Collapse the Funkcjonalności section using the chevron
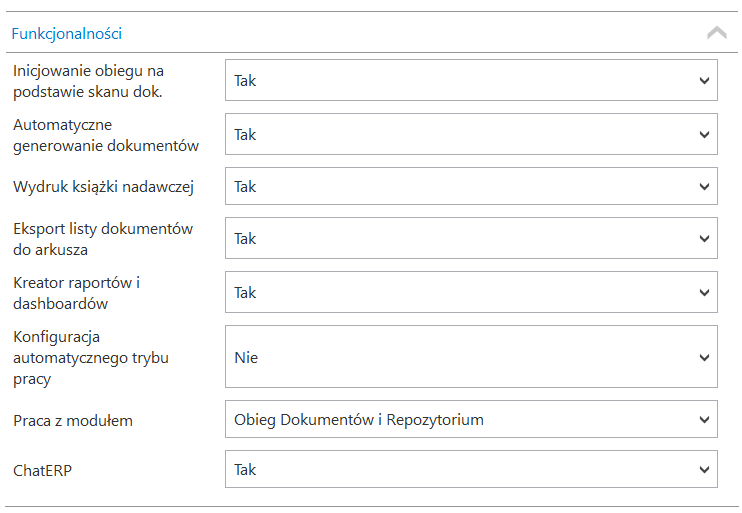This screenshot has width=742, height=513. click(x=716, y=33)
